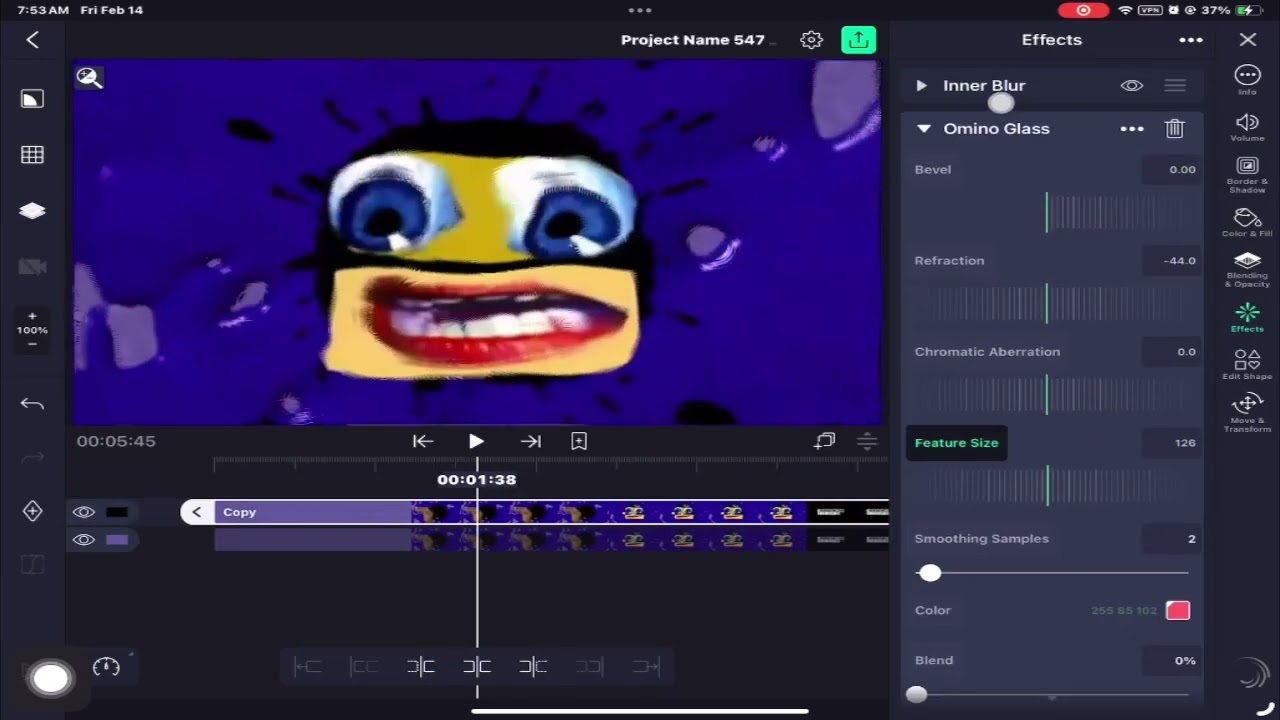Select the Copy layer label
The width and height of the screenshot is (1280, 720).
[240, 512]
